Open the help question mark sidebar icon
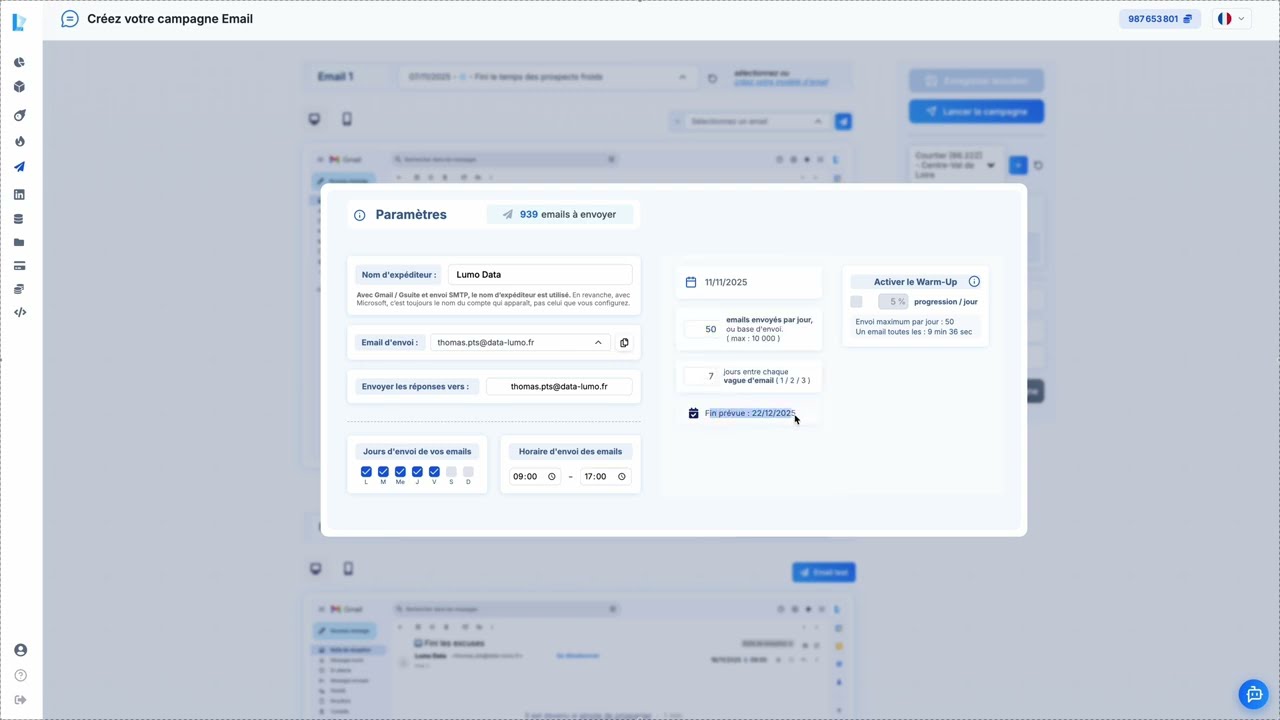Image resolution: width=1280 pixels, height=720 pixels. [20, 675]
